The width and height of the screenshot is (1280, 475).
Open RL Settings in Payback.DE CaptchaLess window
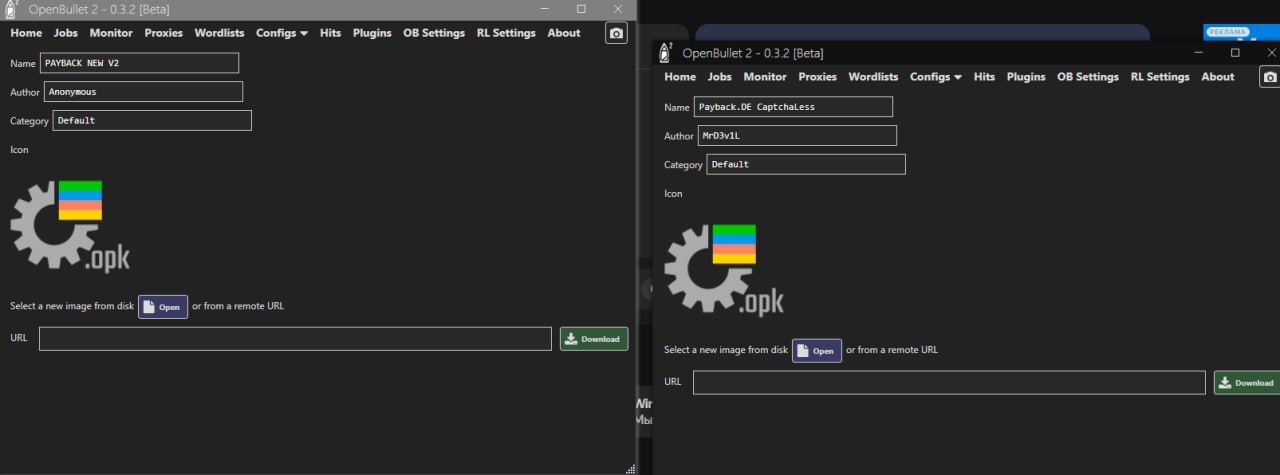pyautogui.click(x=1159, y=77)
